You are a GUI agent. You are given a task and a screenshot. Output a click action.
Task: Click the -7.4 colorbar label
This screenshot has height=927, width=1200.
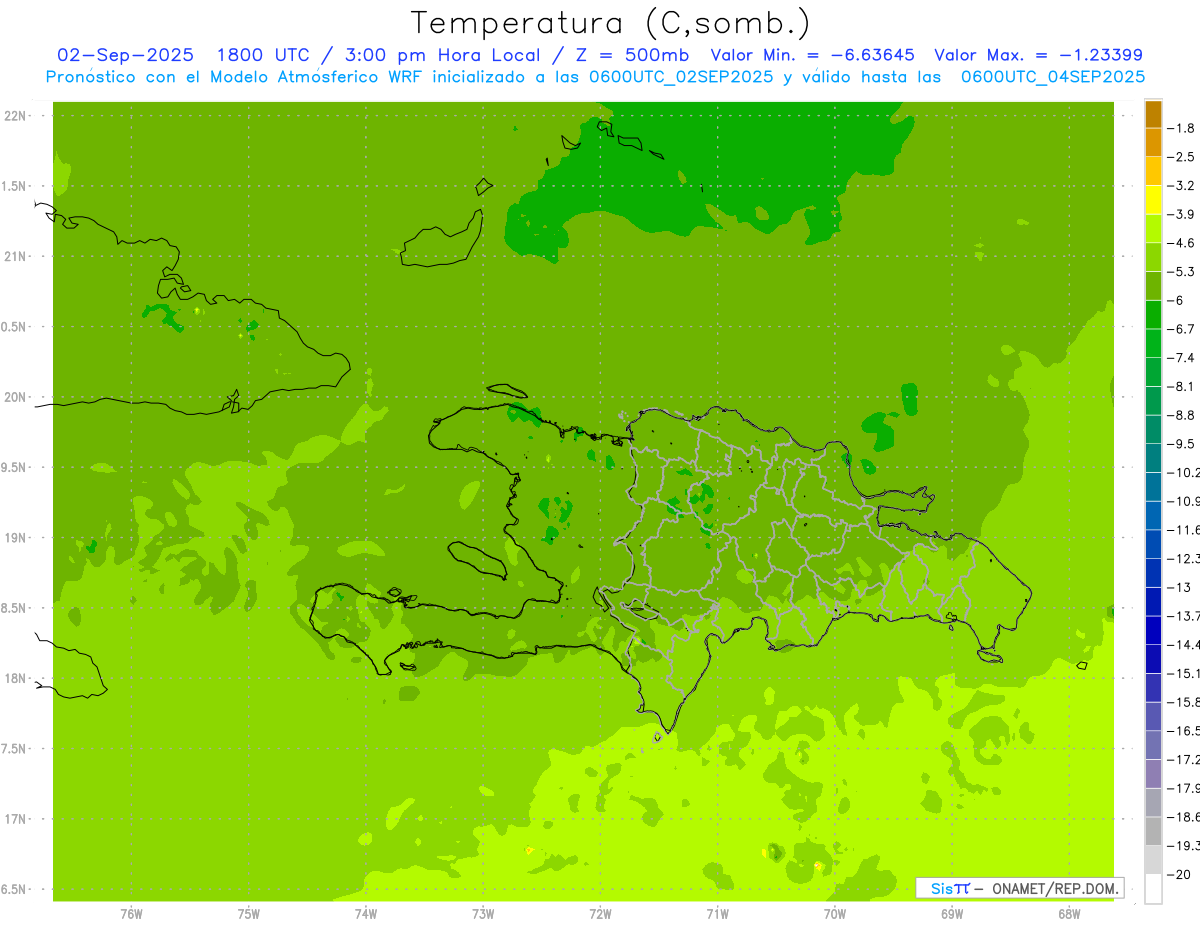1181,358
